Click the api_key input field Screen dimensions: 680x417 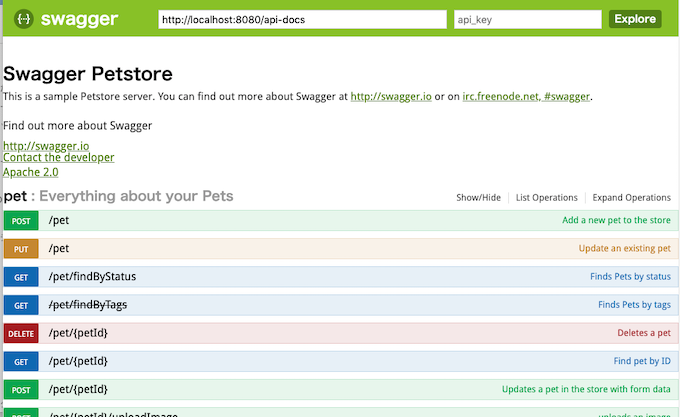coord(527,20)
